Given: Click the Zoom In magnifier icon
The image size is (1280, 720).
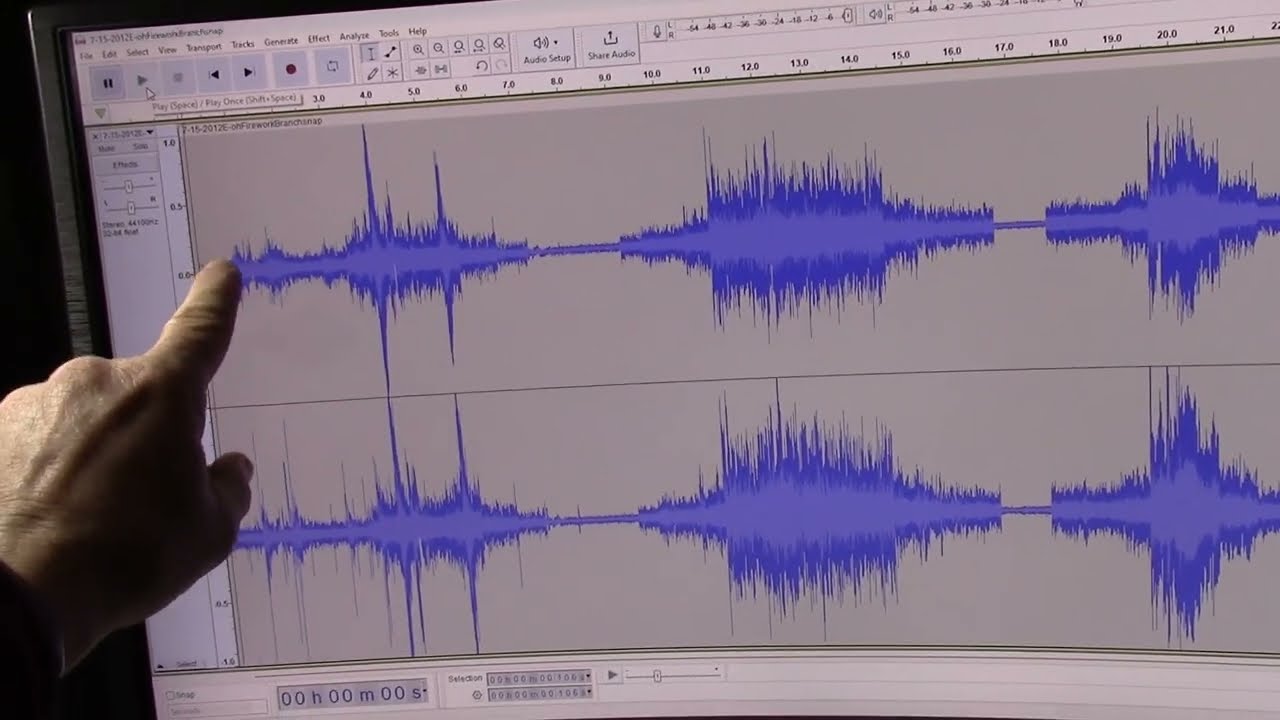Looking at the screenshot, I should pyautogui.click(x=418, y=49).
